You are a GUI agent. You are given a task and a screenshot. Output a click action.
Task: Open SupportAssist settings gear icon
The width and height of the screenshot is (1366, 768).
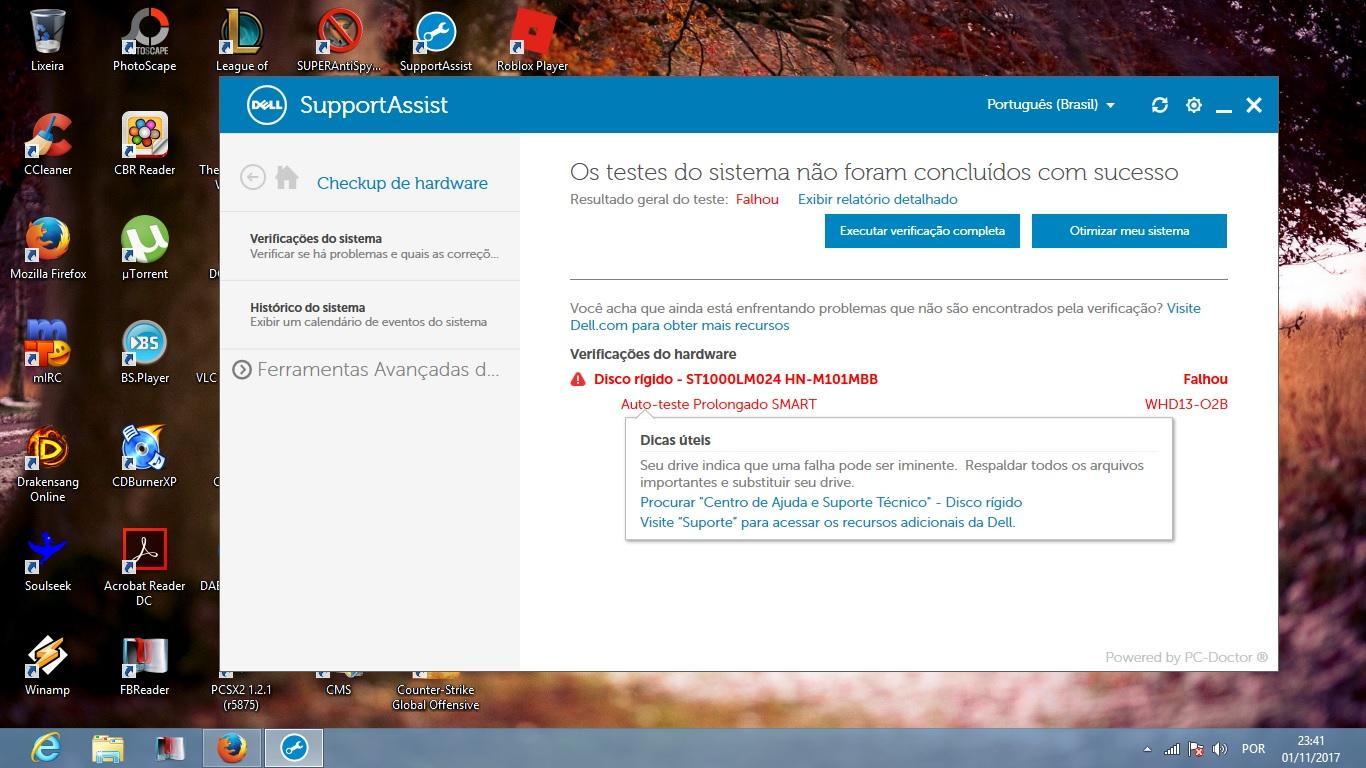pos(1193,105)
